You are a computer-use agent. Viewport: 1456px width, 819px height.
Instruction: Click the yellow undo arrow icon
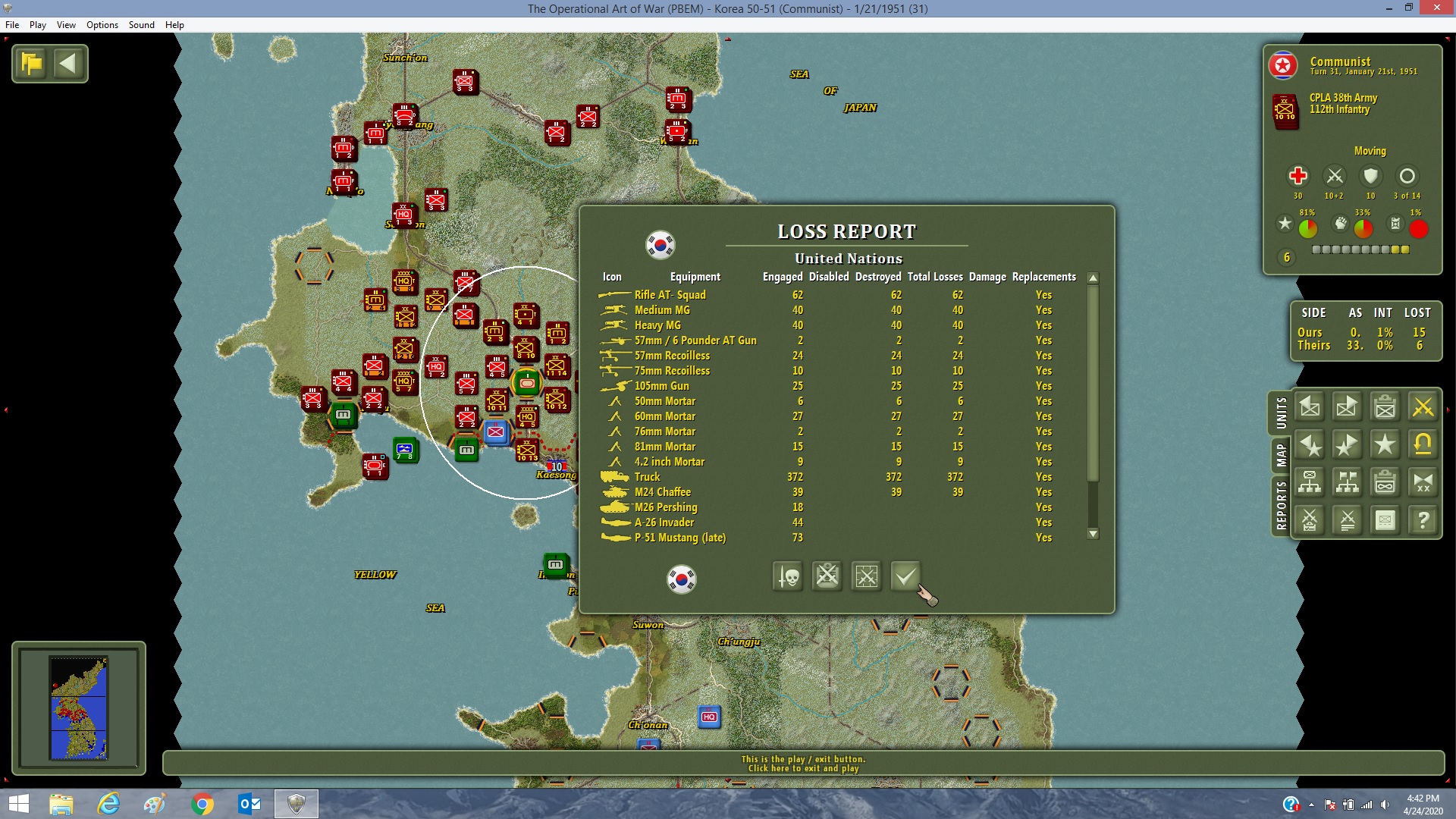click(x=1423, y=444)
